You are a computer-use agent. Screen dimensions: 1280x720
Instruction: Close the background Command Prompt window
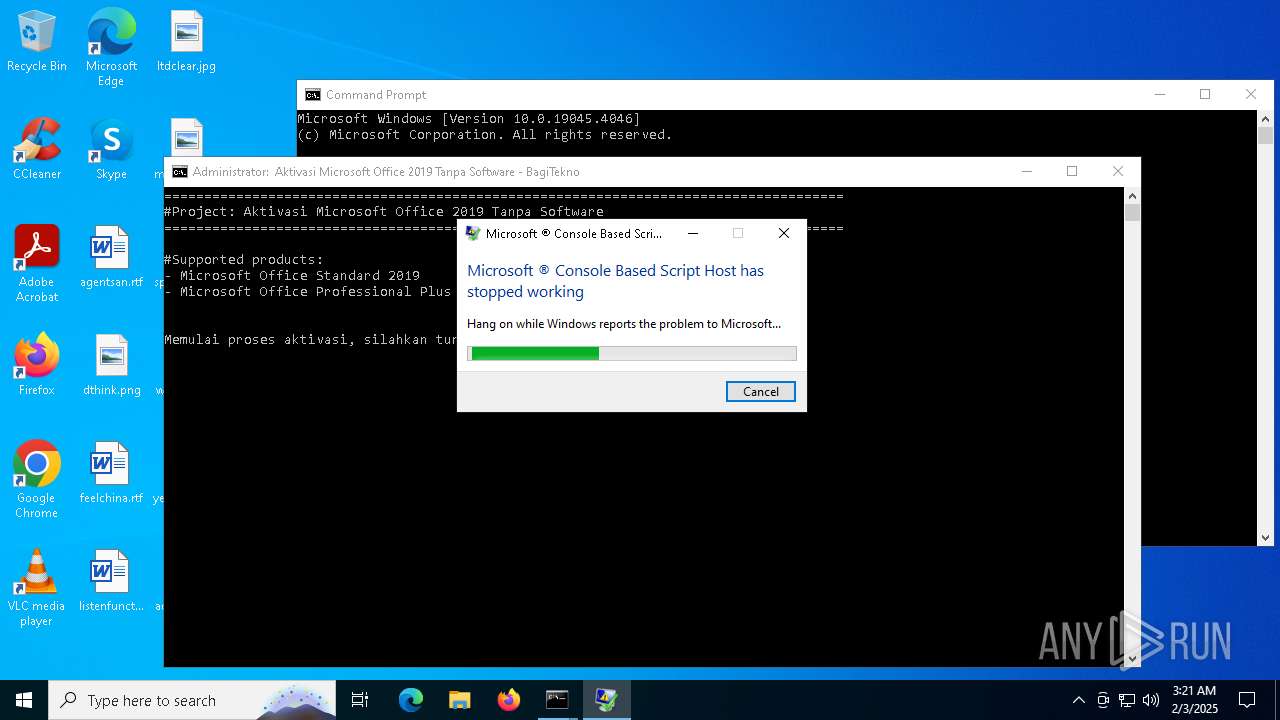(x=1251, y=95)
